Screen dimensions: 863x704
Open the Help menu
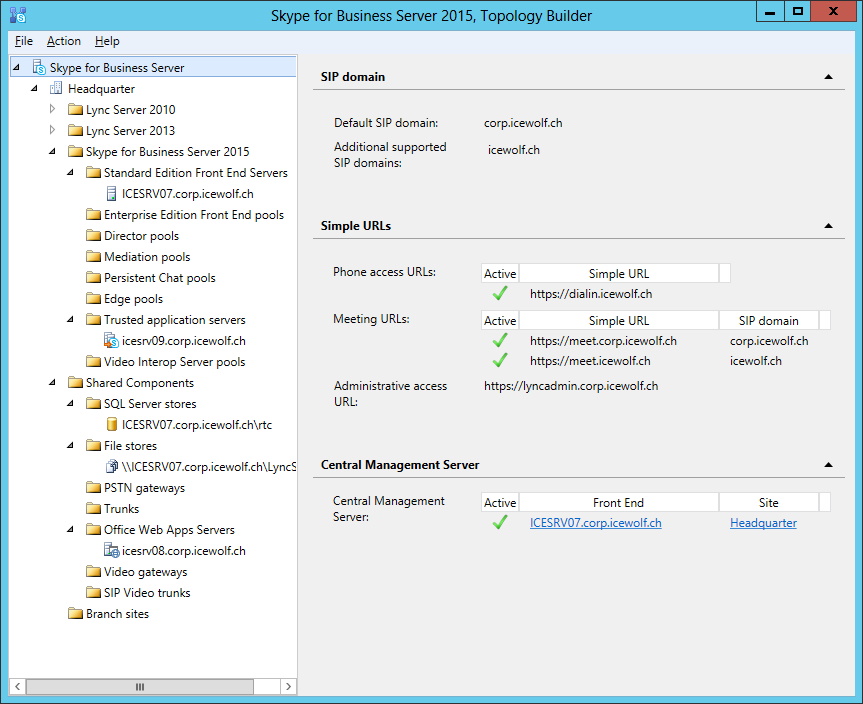[107, 41]
